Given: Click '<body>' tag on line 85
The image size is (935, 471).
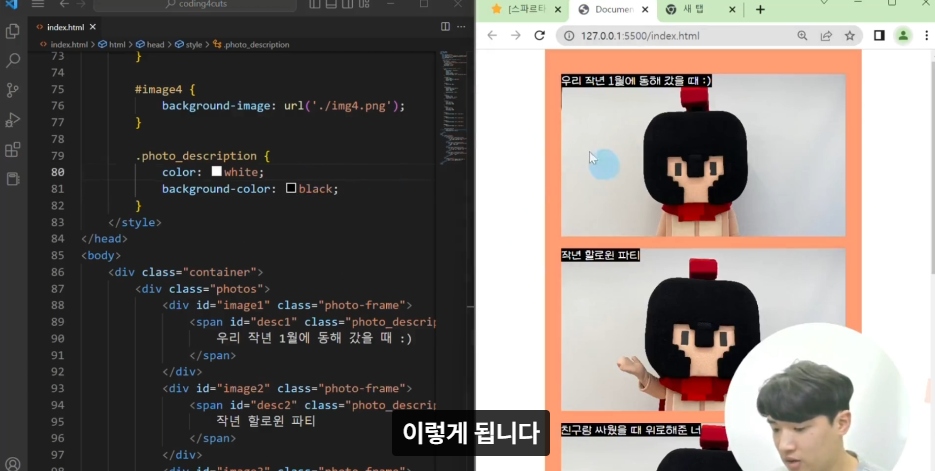Looking at the screenshot, I should (x=101, y=255).
